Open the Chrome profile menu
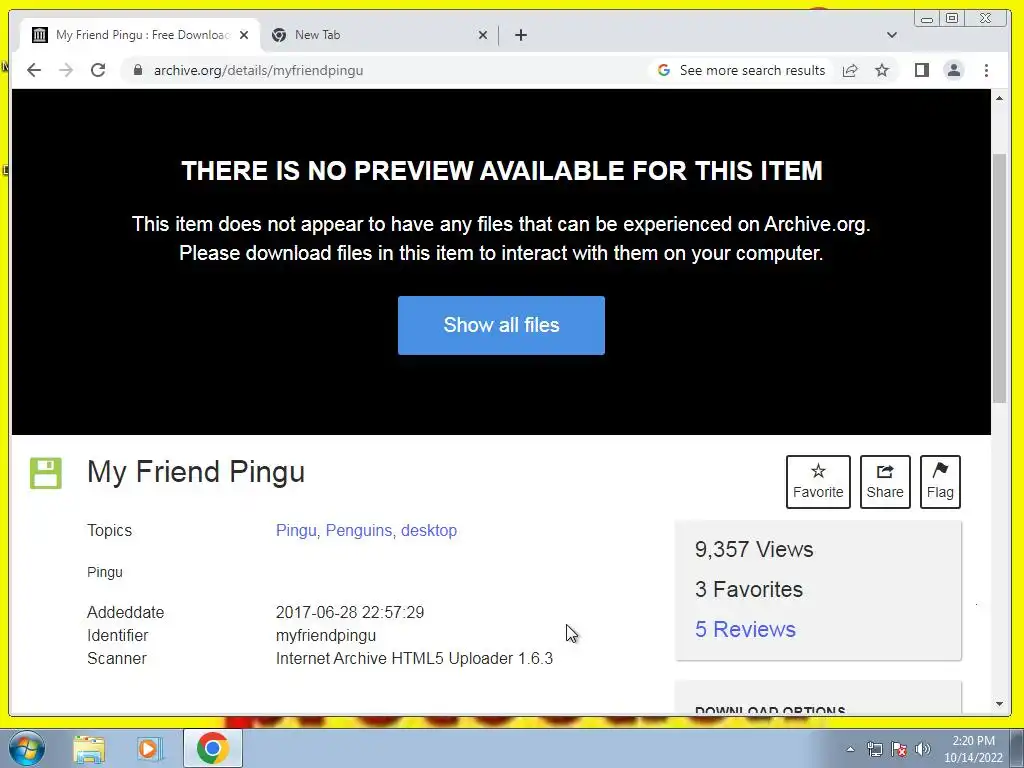 tap(953, 71)
